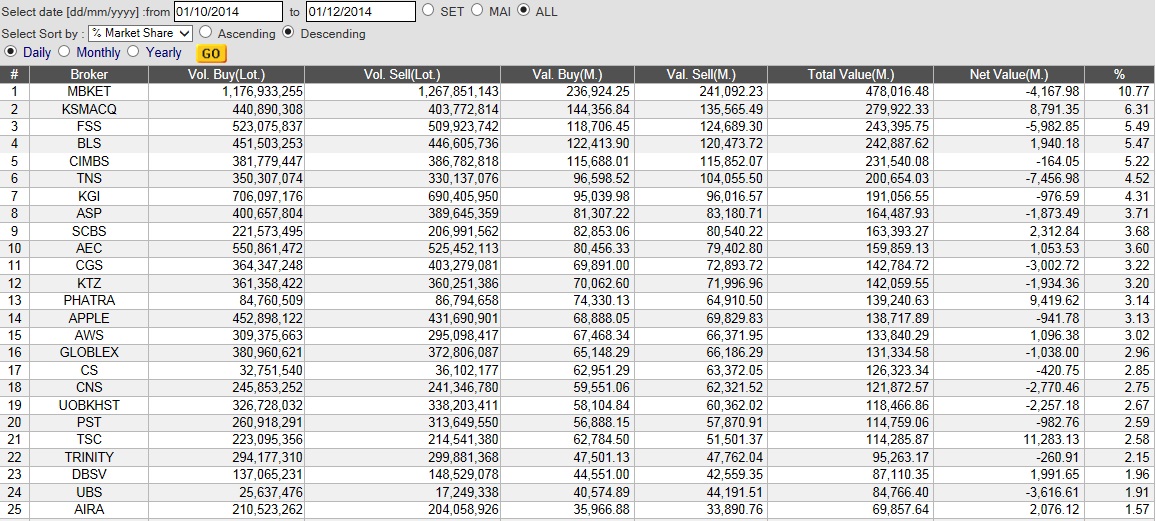Click broker name UBS

89,492
